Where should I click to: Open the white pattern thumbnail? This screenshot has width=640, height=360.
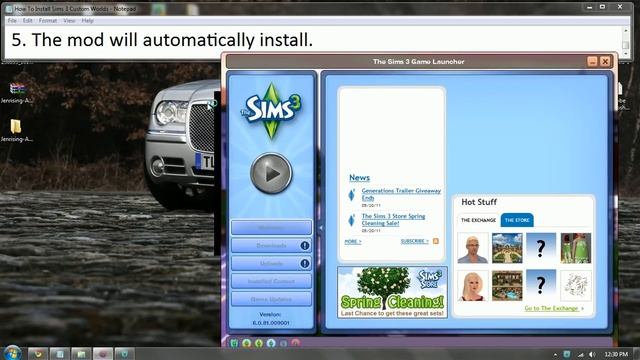576,285
